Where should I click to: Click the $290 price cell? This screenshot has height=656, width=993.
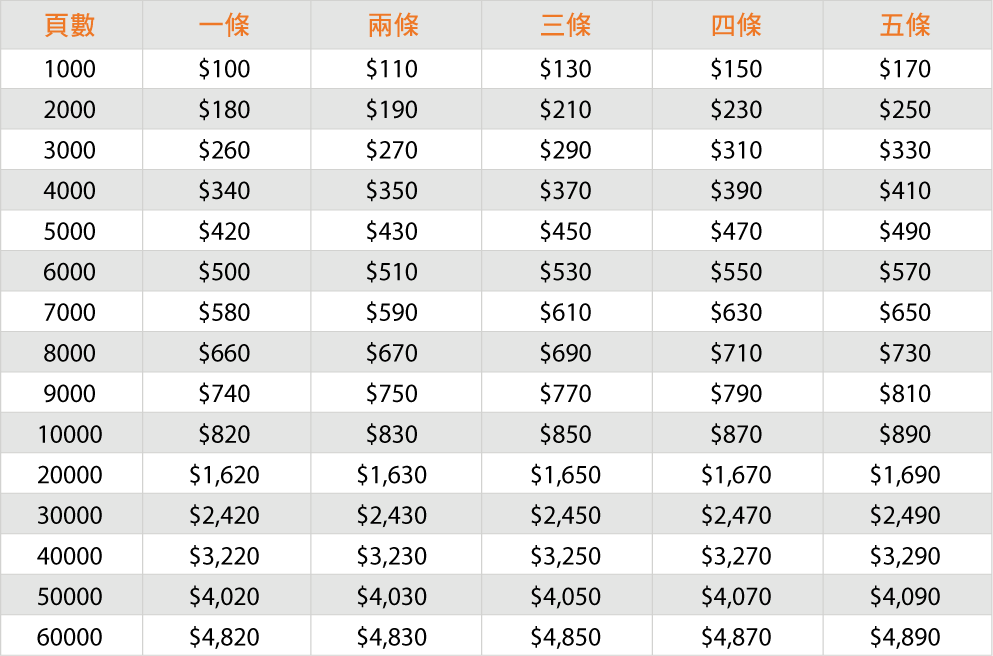tap(566, 150)
